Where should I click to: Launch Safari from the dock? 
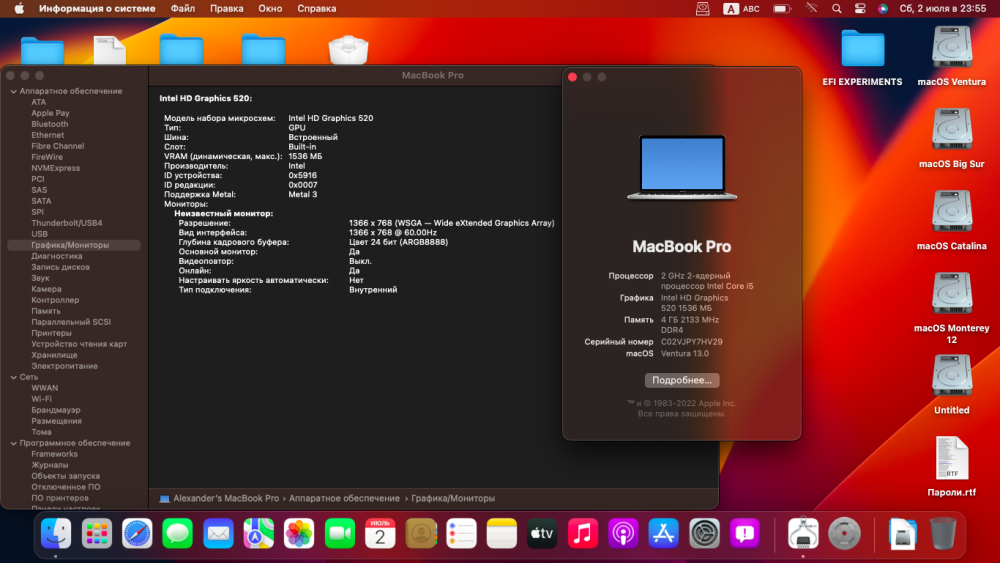pos(137,533)
